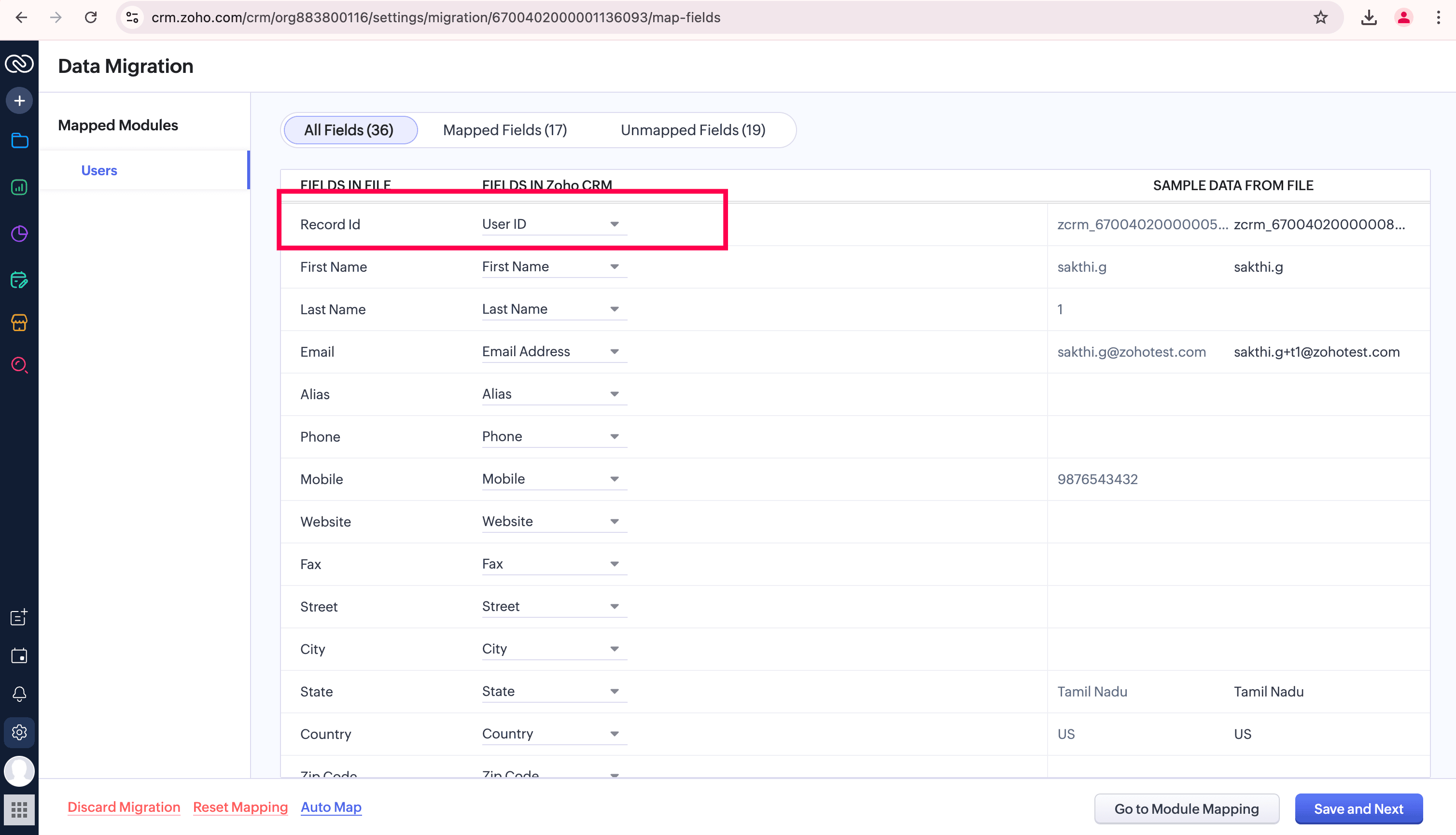
Task: Expand the User ID field dropdown
Action: click(614, 224)
